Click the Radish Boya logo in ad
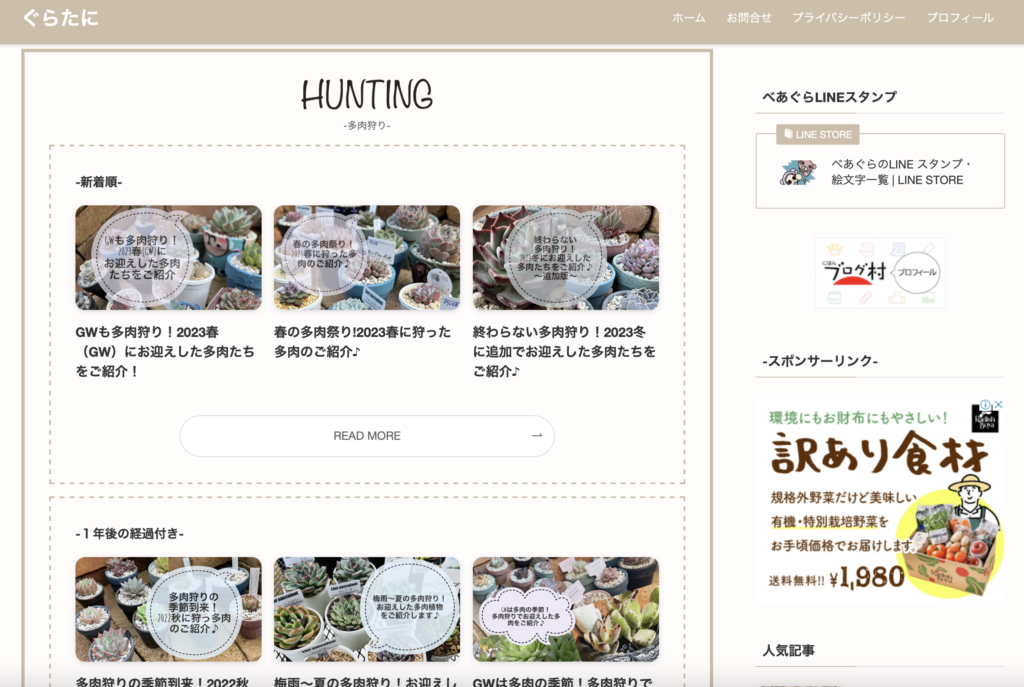The image size is (1024, 687). [x=985, y=421]
